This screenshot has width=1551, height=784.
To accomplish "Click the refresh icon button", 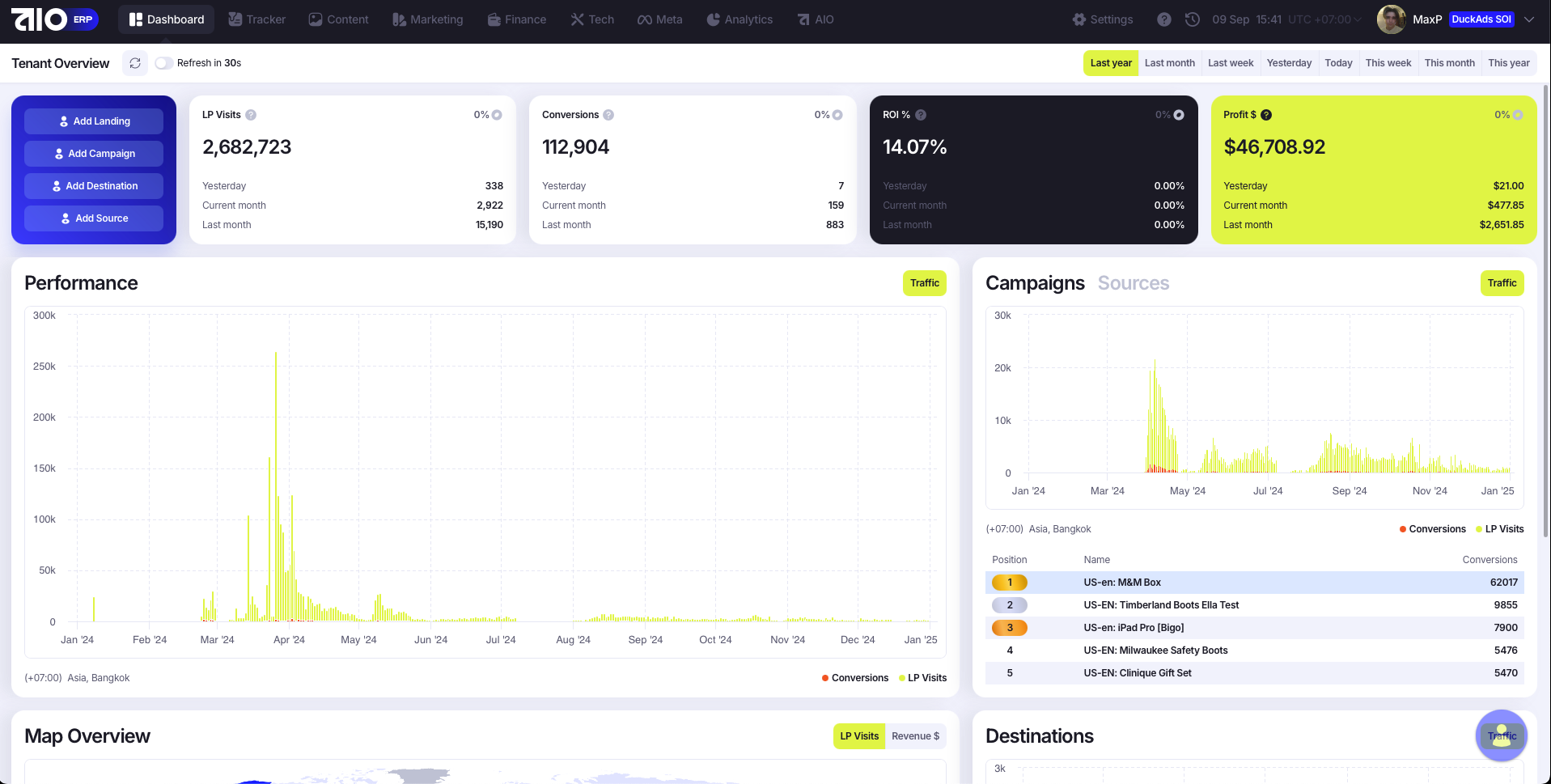I will [x=135, y=63].
